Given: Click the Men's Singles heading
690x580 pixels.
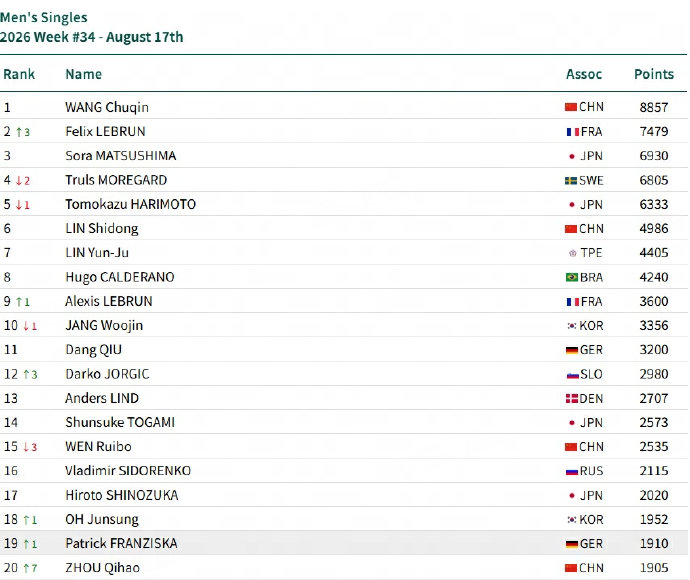Looking at the screenshot, I should [44, 18].
